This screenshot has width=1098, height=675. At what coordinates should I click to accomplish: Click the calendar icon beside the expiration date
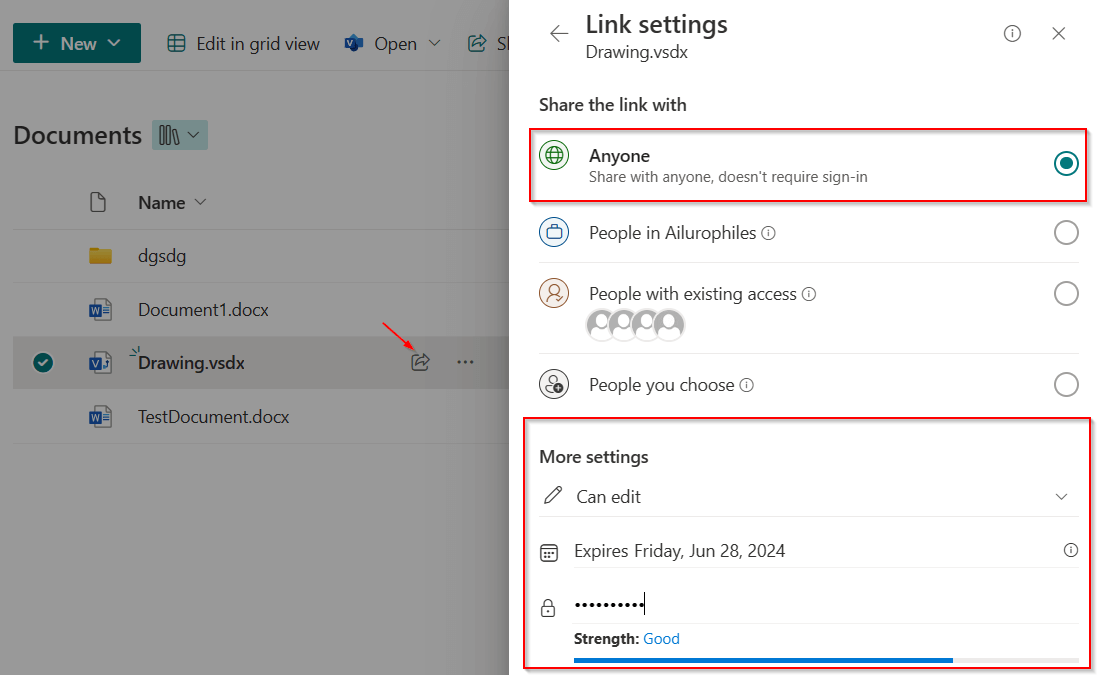549,550
